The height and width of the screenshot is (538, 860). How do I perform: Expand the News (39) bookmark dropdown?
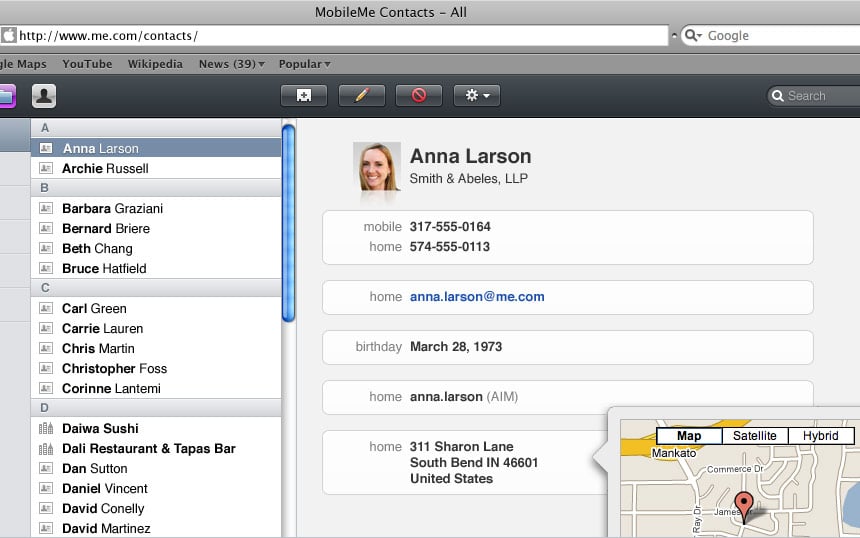tap(231, 64)
